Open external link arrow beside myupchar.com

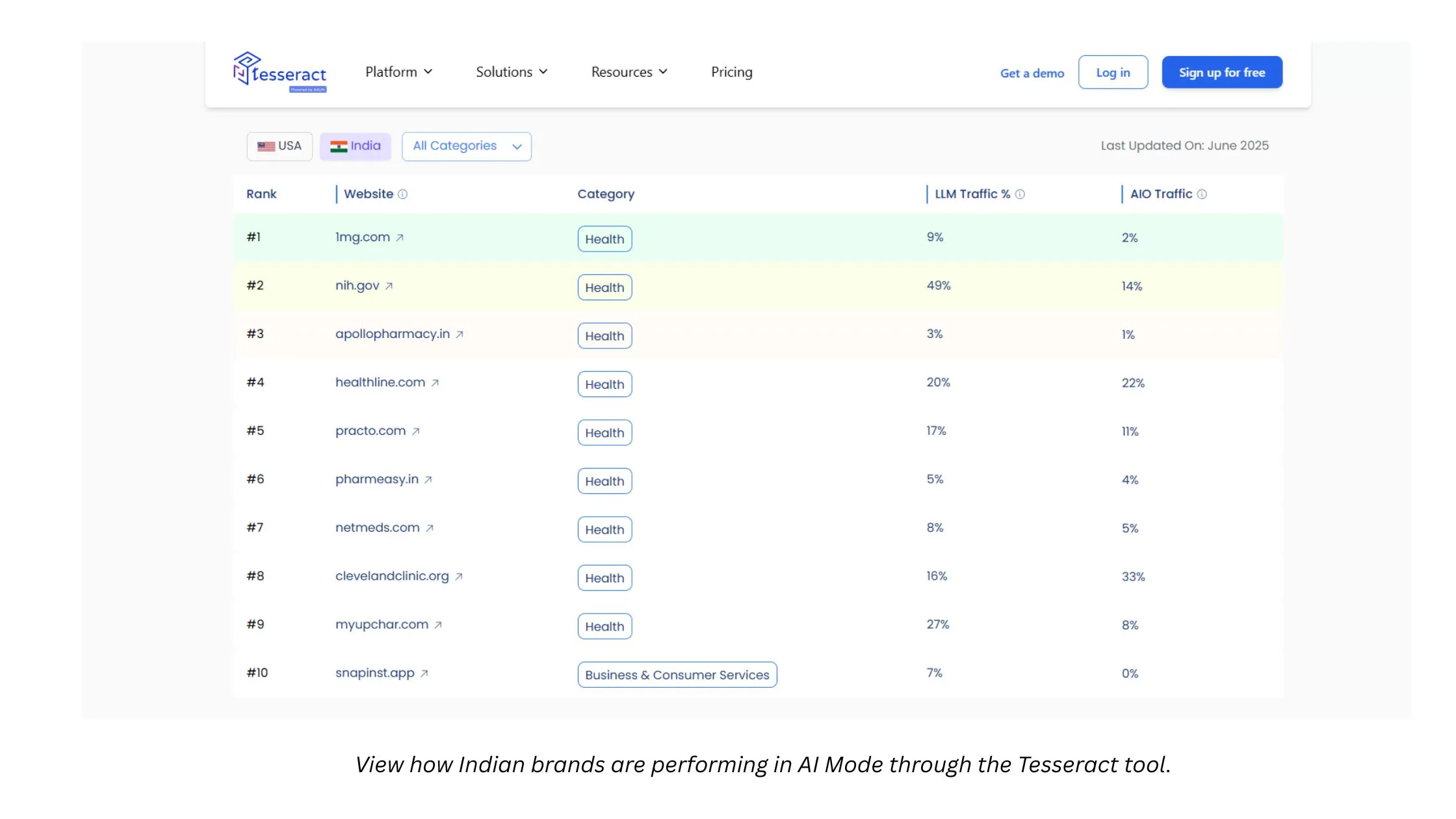point(437,625)
